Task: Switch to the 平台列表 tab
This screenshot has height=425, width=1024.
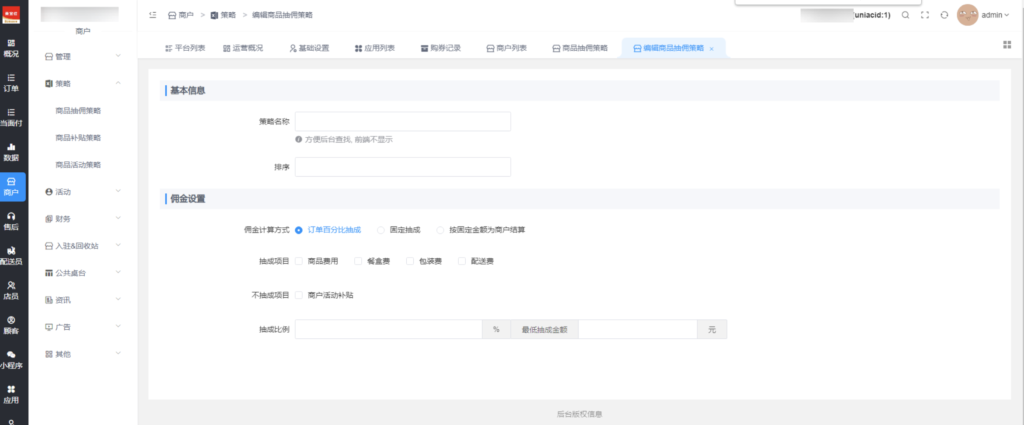Action: coord(185,48)
